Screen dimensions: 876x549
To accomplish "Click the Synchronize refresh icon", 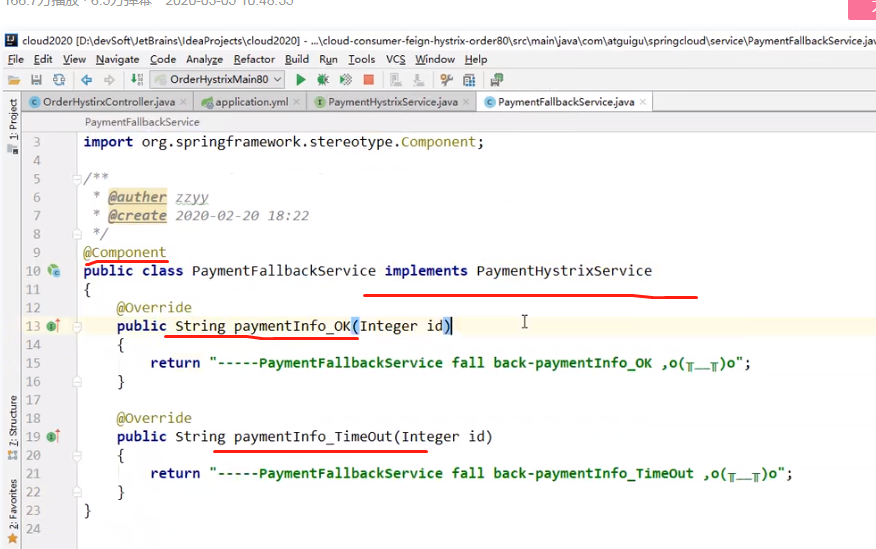I will click(59, 80).
